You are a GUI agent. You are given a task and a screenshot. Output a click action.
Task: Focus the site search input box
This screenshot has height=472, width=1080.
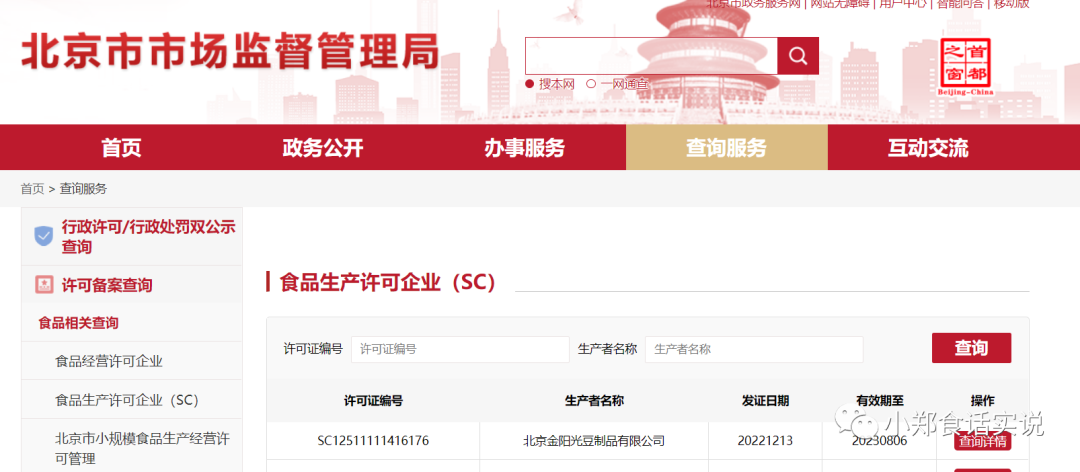(652, 56)
